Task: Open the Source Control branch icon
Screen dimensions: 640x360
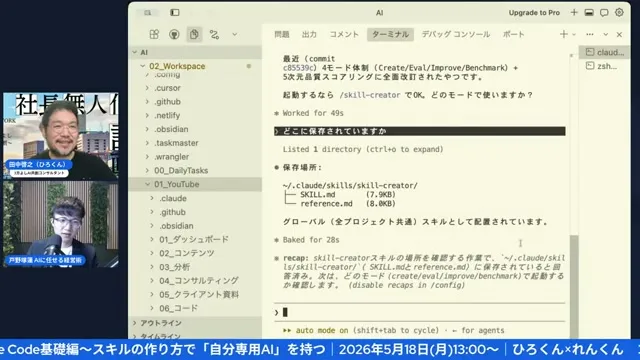Action: pyautogui.click(x=214, y=34)
